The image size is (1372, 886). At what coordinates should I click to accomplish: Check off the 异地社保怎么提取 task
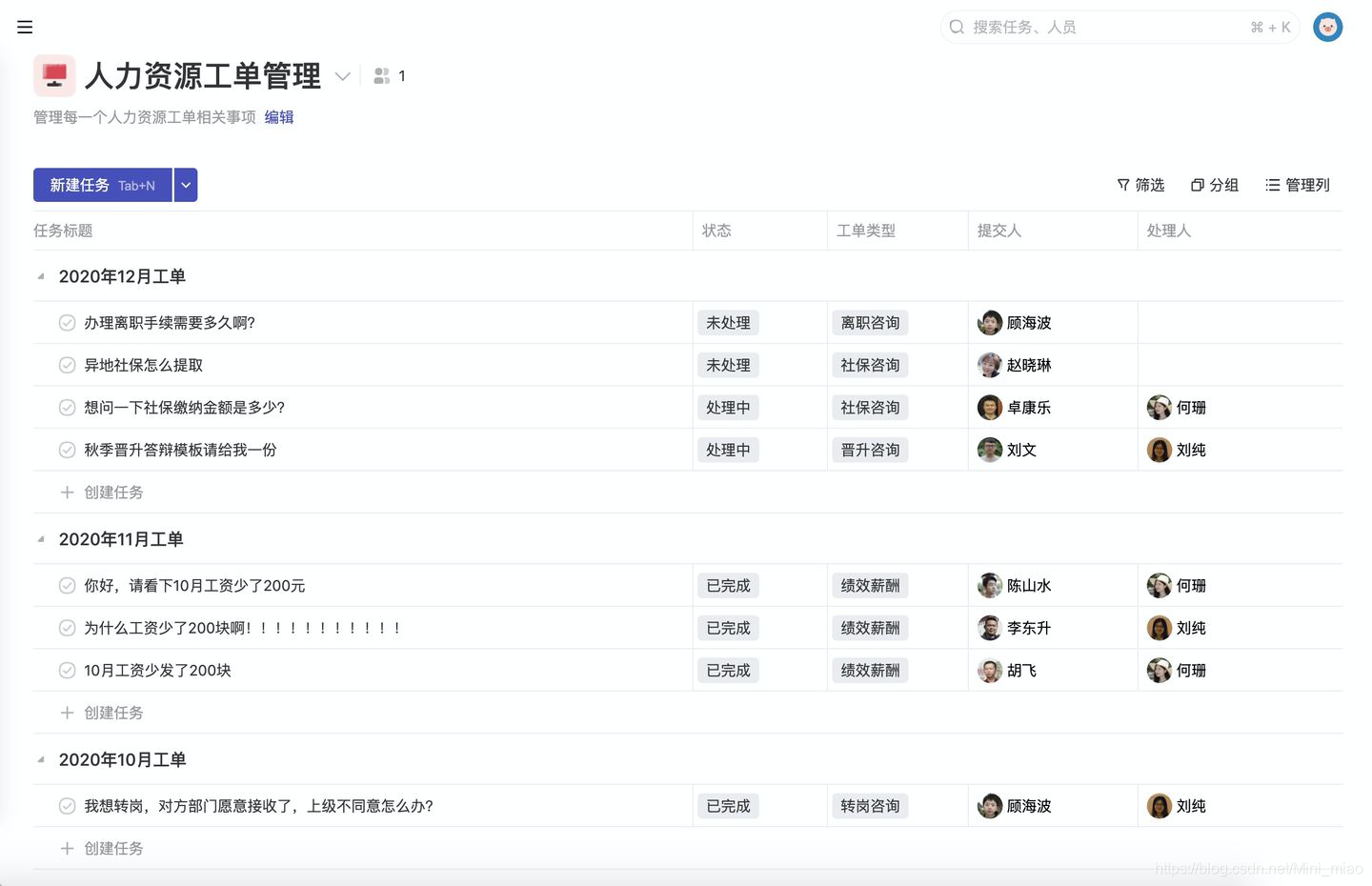coord(67,364)
